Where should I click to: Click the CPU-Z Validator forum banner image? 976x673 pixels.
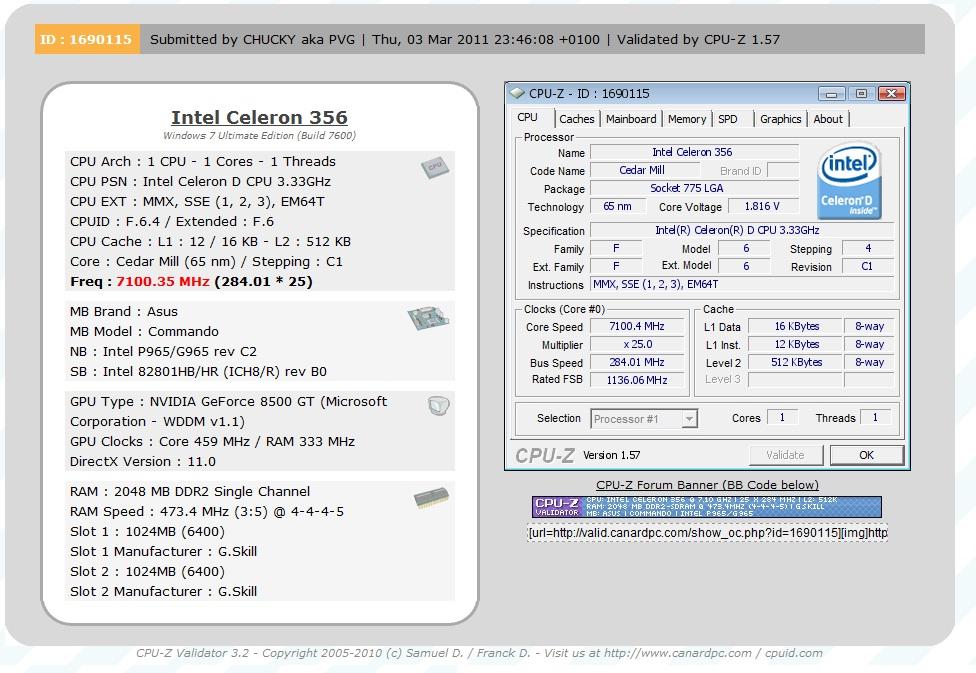[x=706, y=507]
